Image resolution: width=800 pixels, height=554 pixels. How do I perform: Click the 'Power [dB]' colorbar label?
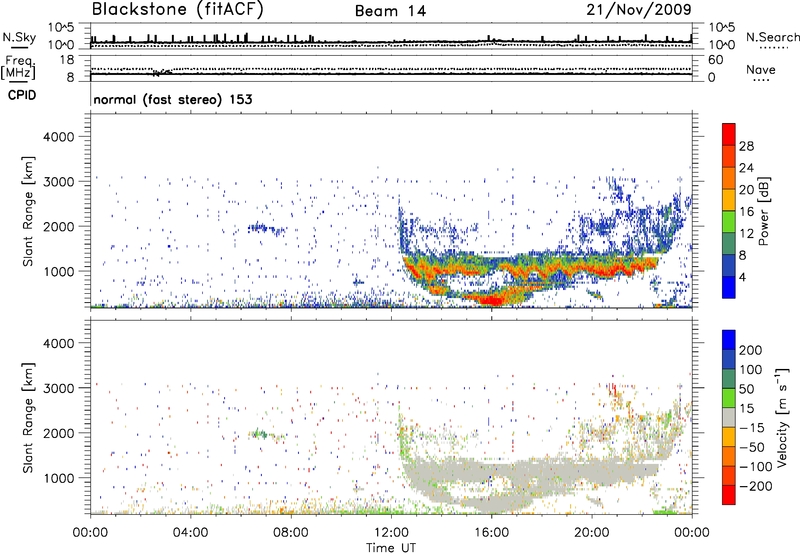(764, 211)
